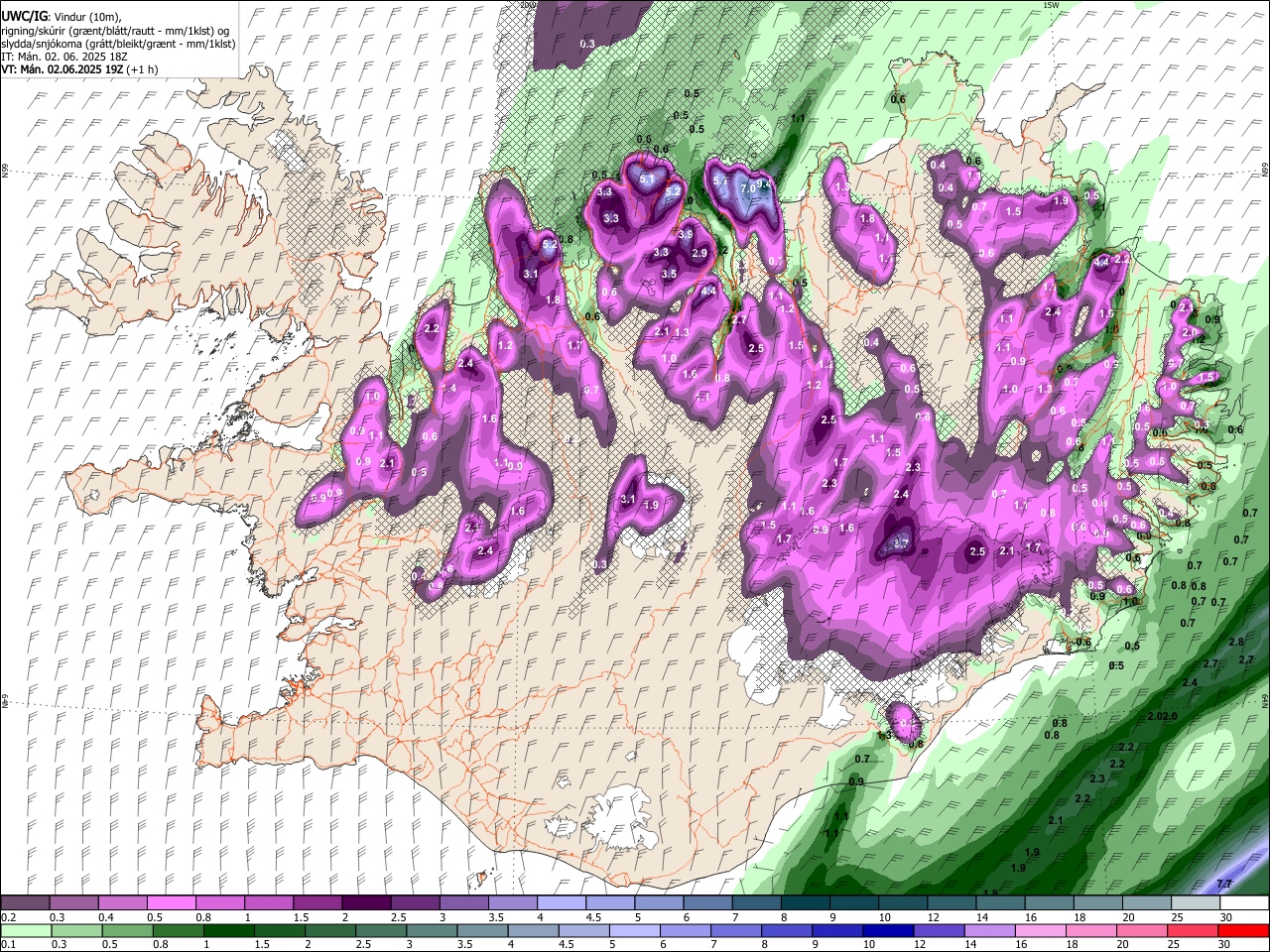
Task: Click the "25" label on the upper colour scale
Action: pyautogui.click(x=1177, y=916)
